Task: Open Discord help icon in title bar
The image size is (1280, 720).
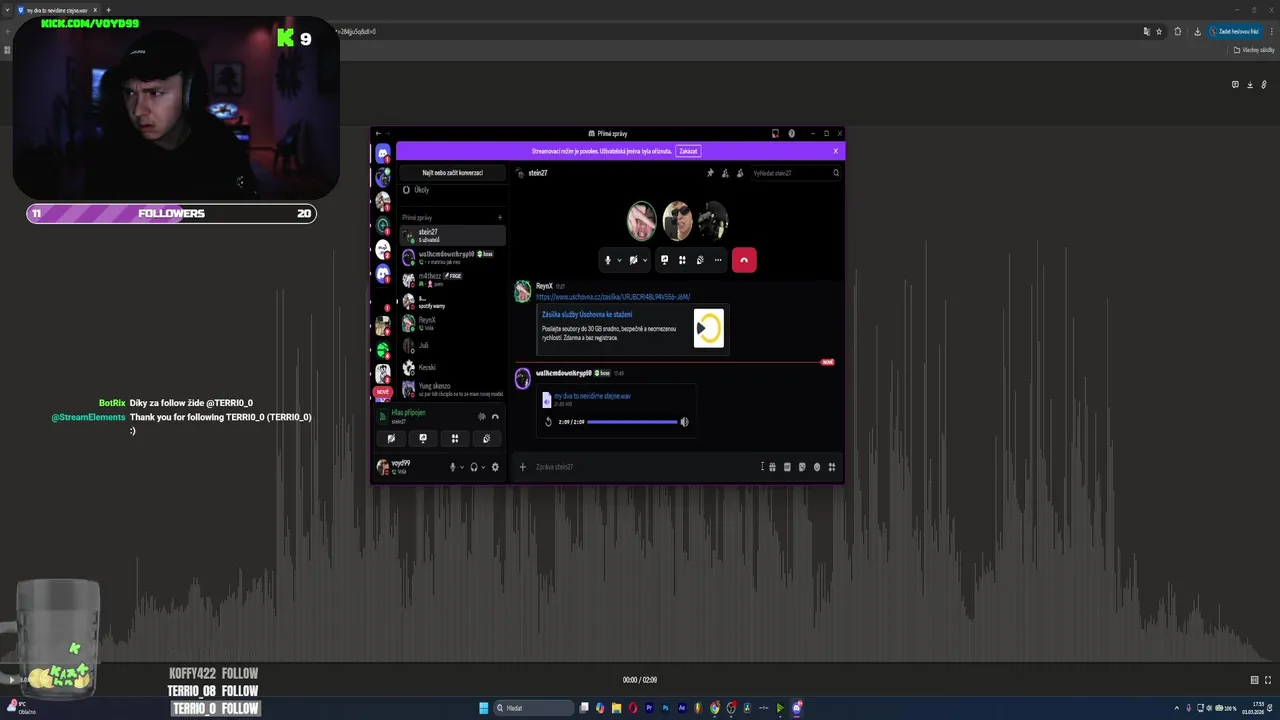Action: (x=791, y=133)
